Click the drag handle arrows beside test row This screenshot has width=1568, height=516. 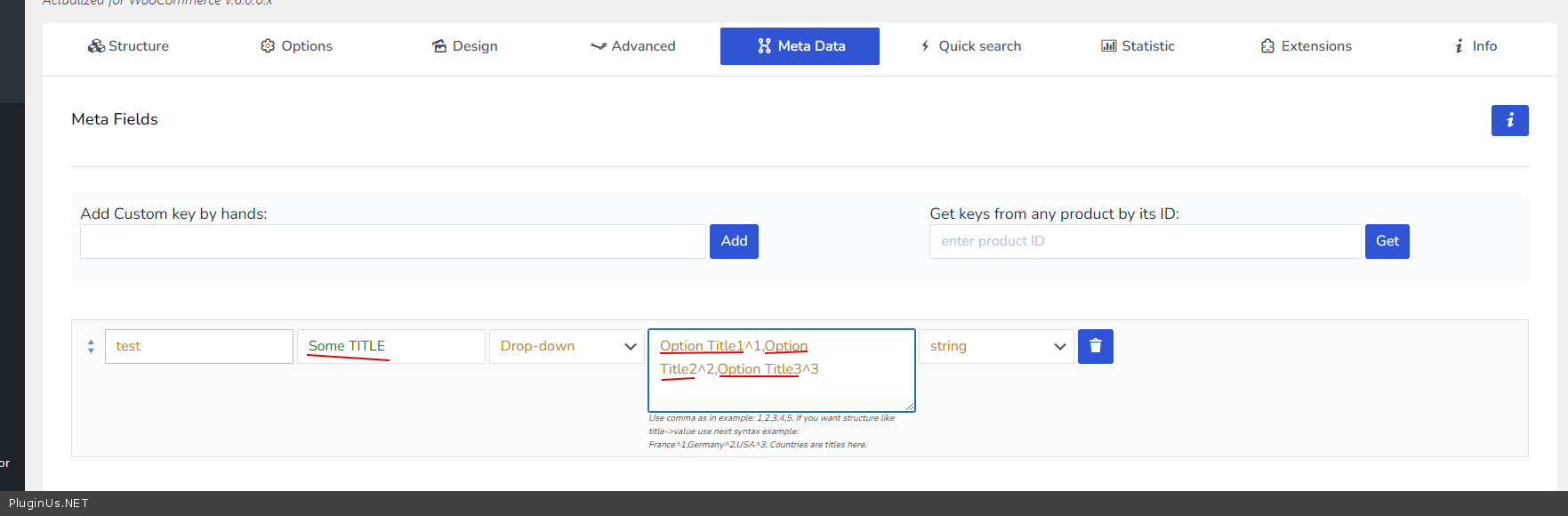[91, 346]
